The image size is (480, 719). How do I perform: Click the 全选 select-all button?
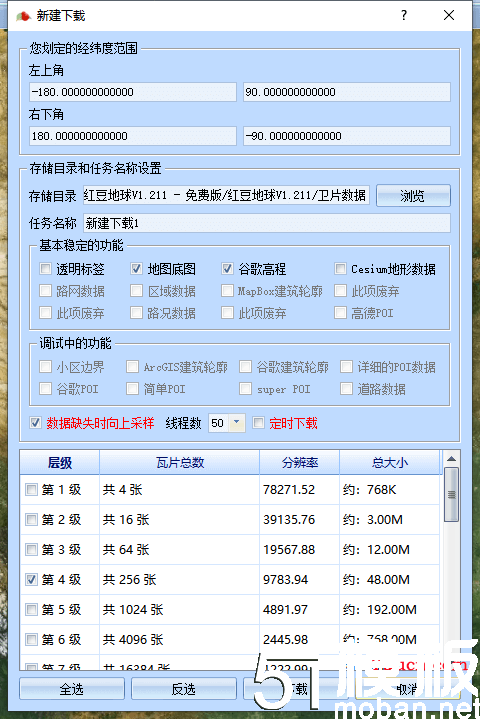click(x=72, y=689)
